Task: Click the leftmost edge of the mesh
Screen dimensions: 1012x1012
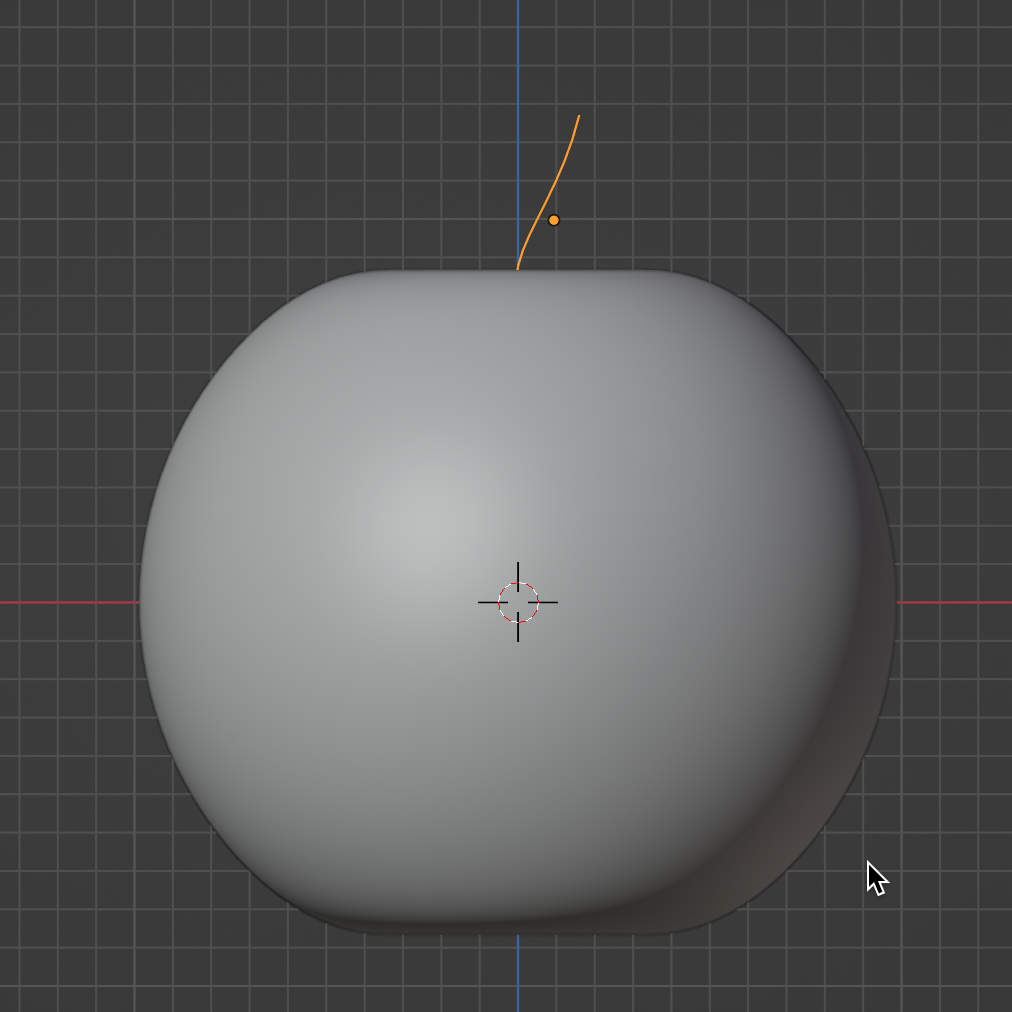Action: pyautogui.click(x=141, y=602)
